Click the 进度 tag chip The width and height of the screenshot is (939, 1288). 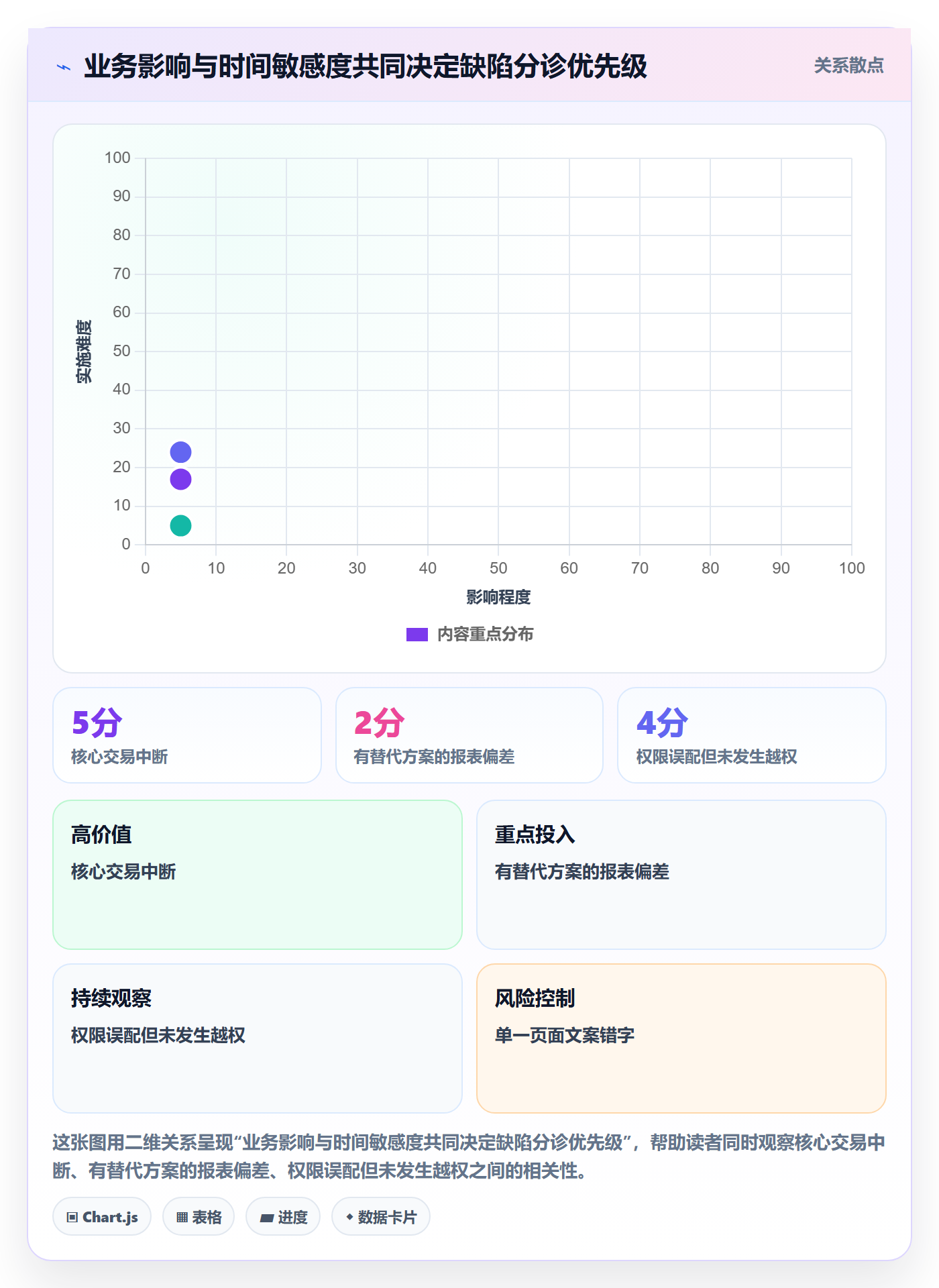point(283,1217)
